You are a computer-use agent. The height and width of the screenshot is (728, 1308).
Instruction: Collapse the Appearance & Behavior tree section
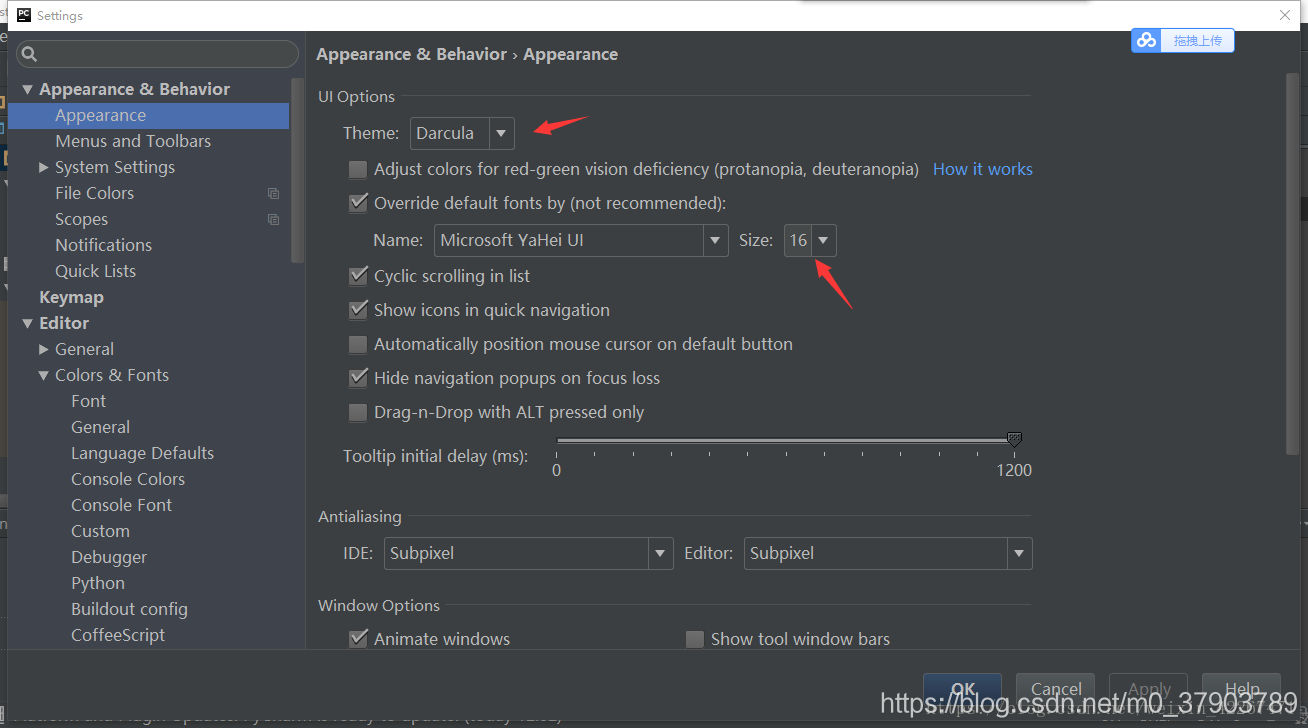[x=27, y=90]
